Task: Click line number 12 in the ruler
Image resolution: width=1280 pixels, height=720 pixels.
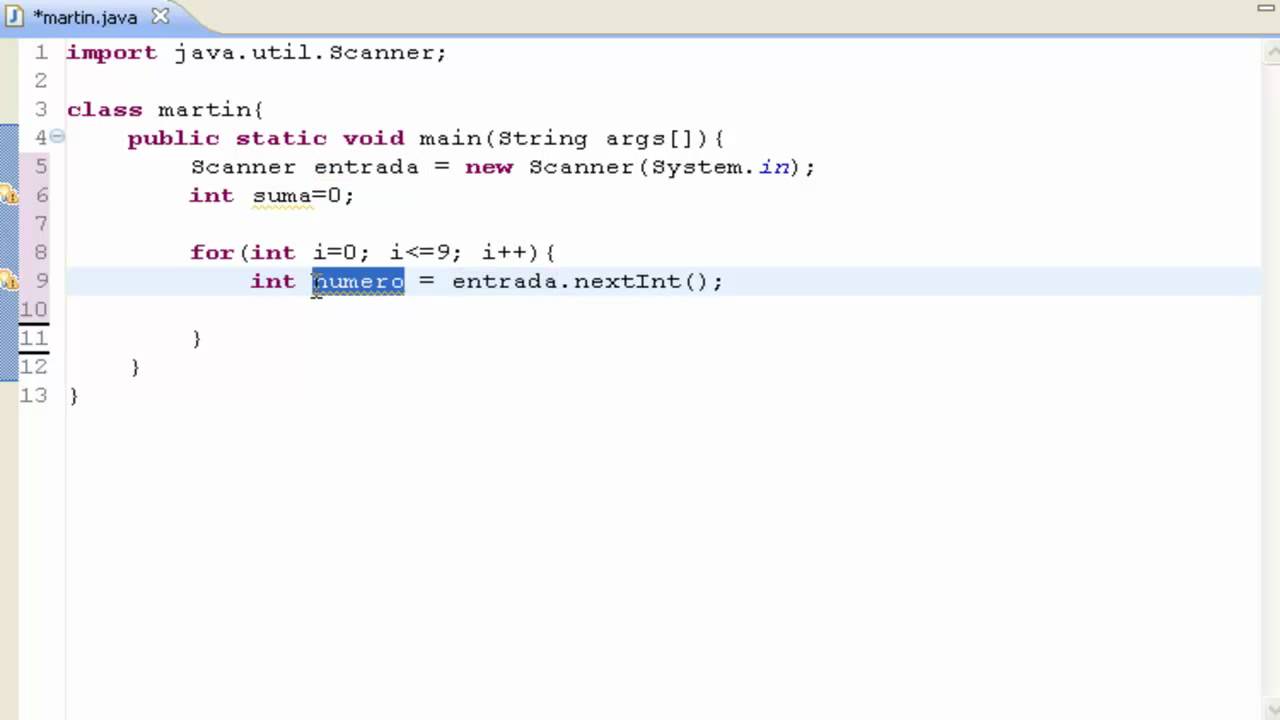Action: pyautogui.click(x=33, y=367)
